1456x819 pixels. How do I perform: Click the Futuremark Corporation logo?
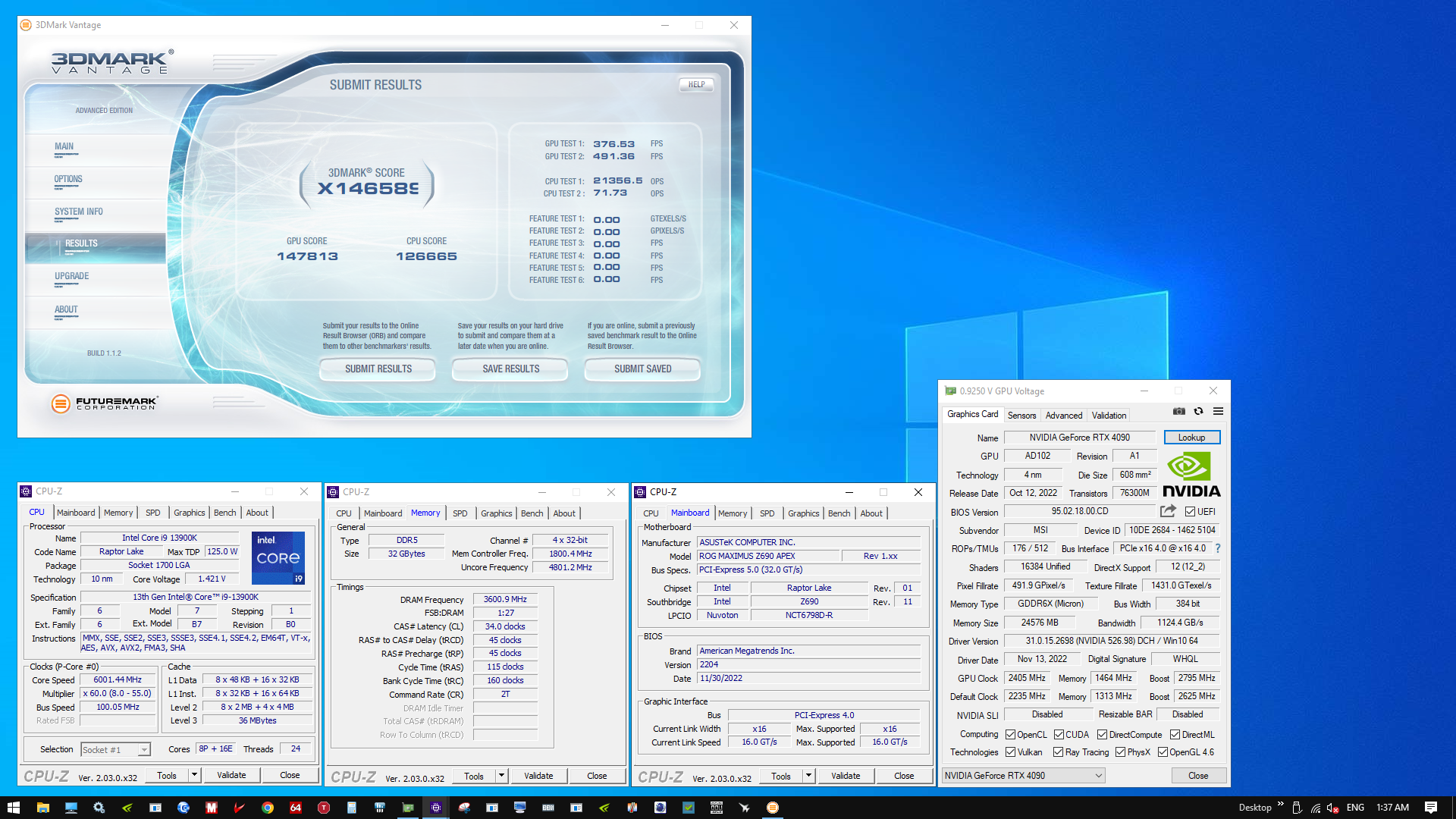point(105,403)
